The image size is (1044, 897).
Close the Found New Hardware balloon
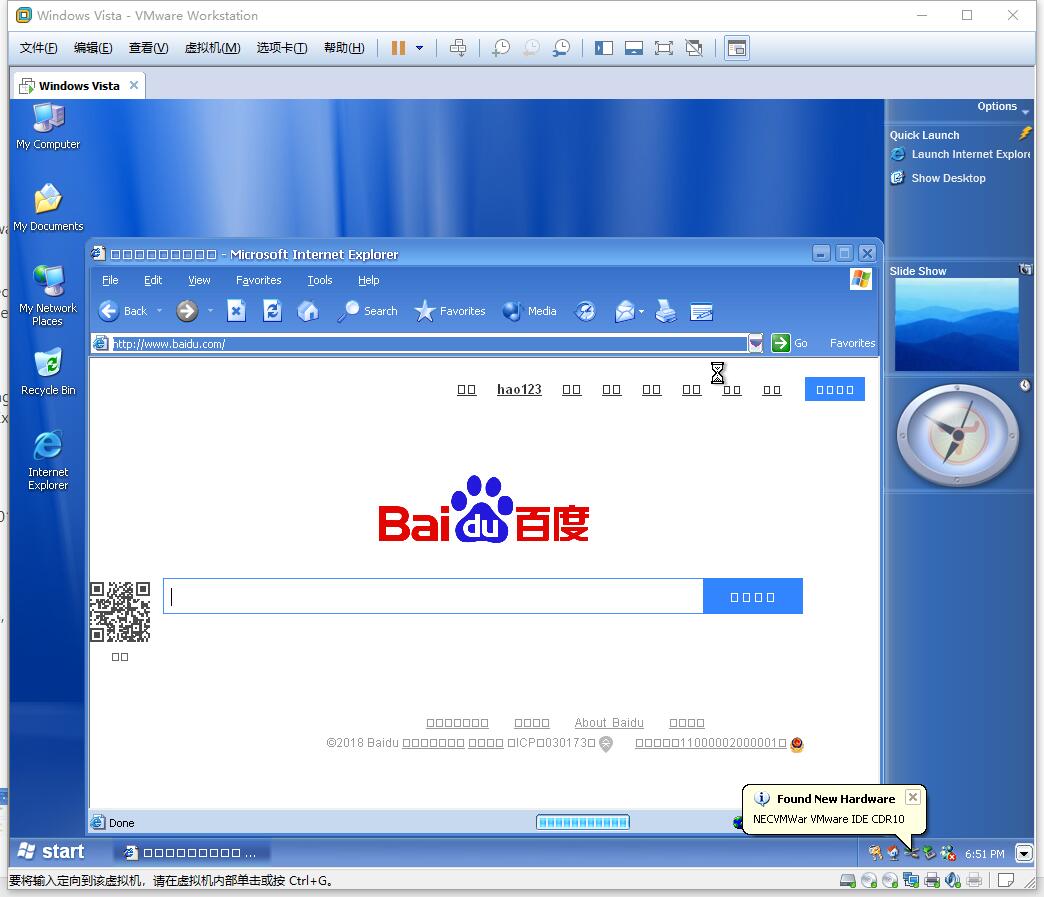point(913,797)
